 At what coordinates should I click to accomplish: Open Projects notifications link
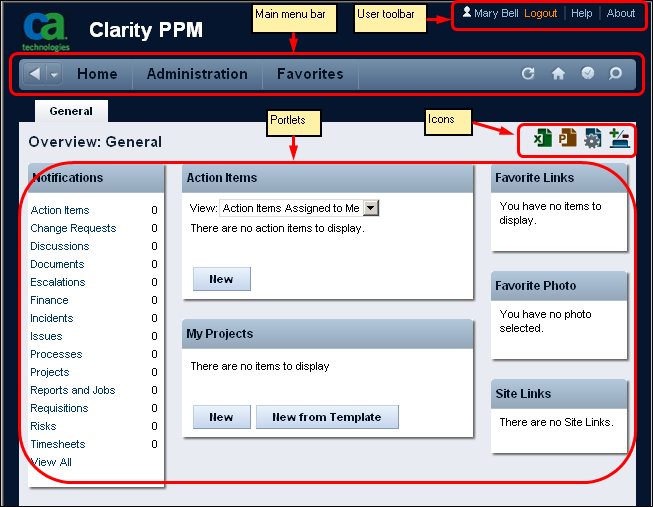point(50,372)
